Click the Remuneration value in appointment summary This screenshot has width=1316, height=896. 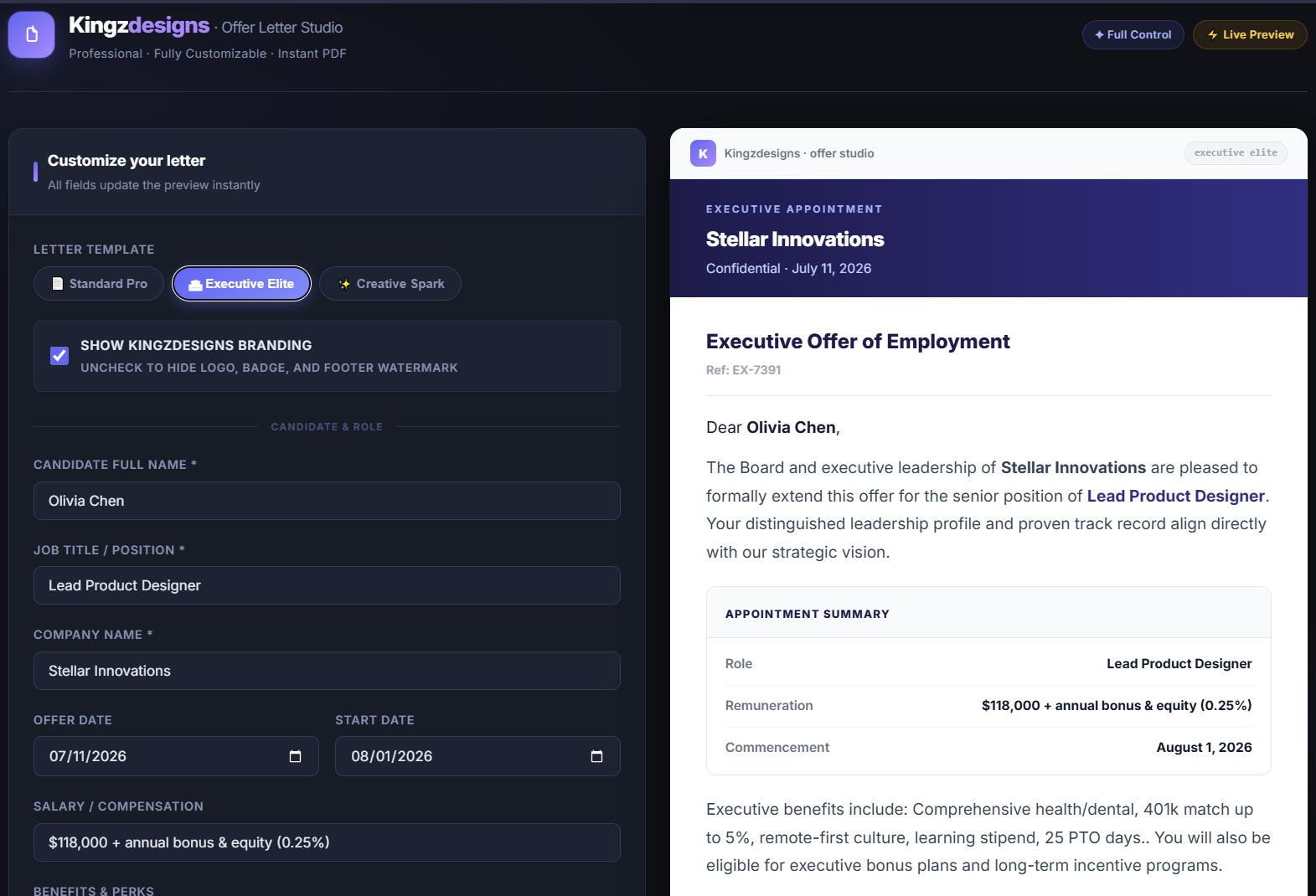point(1117,706)
